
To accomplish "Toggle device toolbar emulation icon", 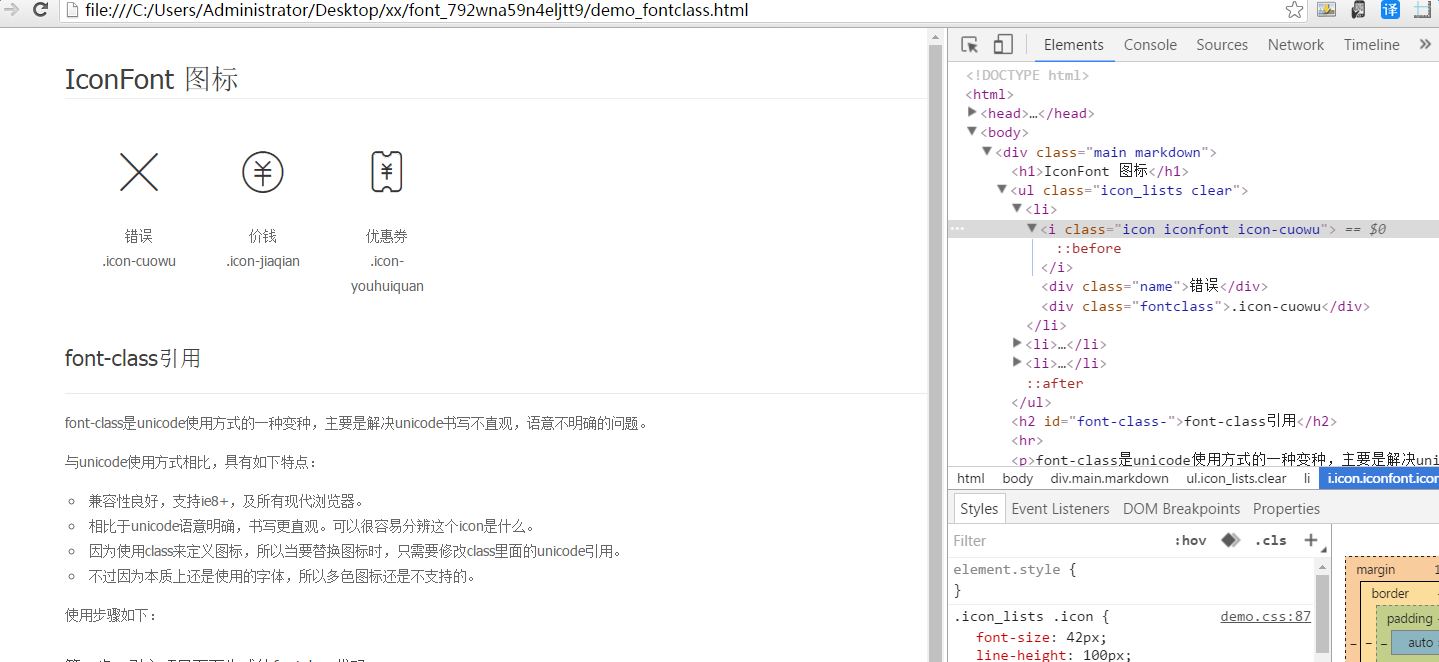I will click(1003, 45).
